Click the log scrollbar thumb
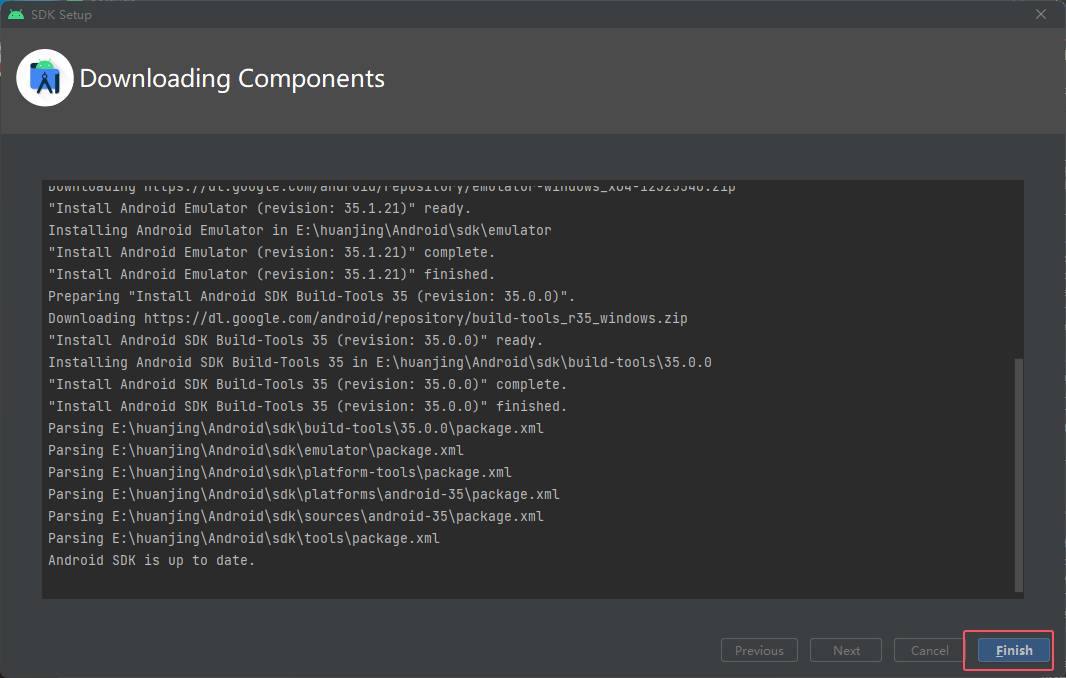This screenshot has height=678, width=1066. coord(1018,475)
